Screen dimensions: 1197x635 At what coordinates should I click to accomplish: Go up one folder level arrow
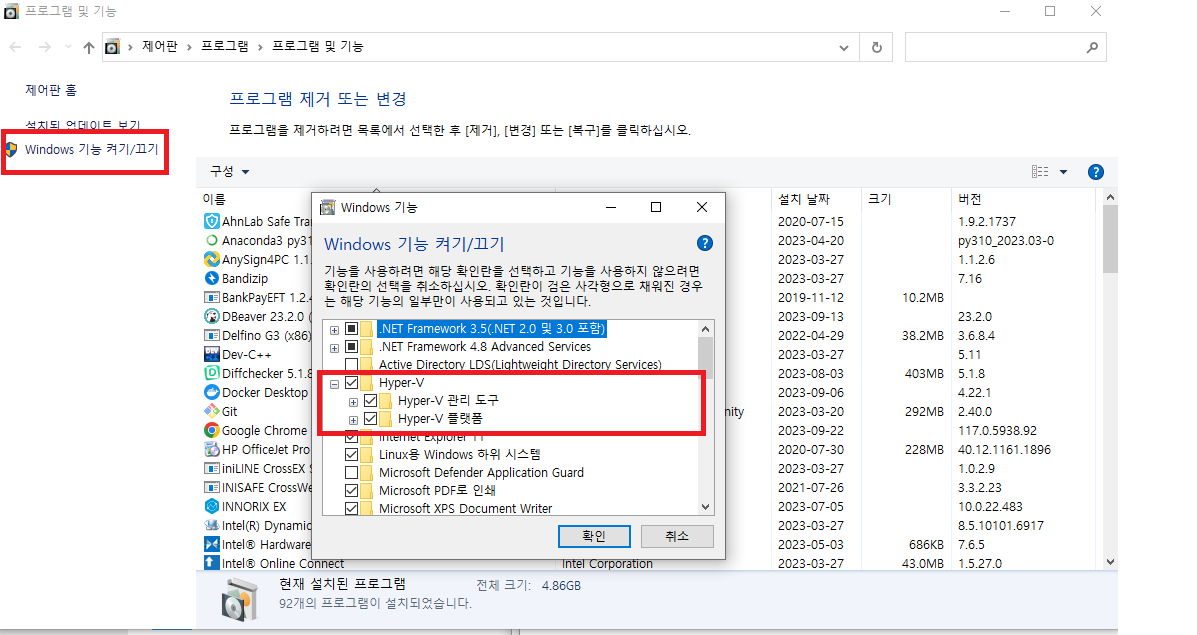click(x=89, y=47)
